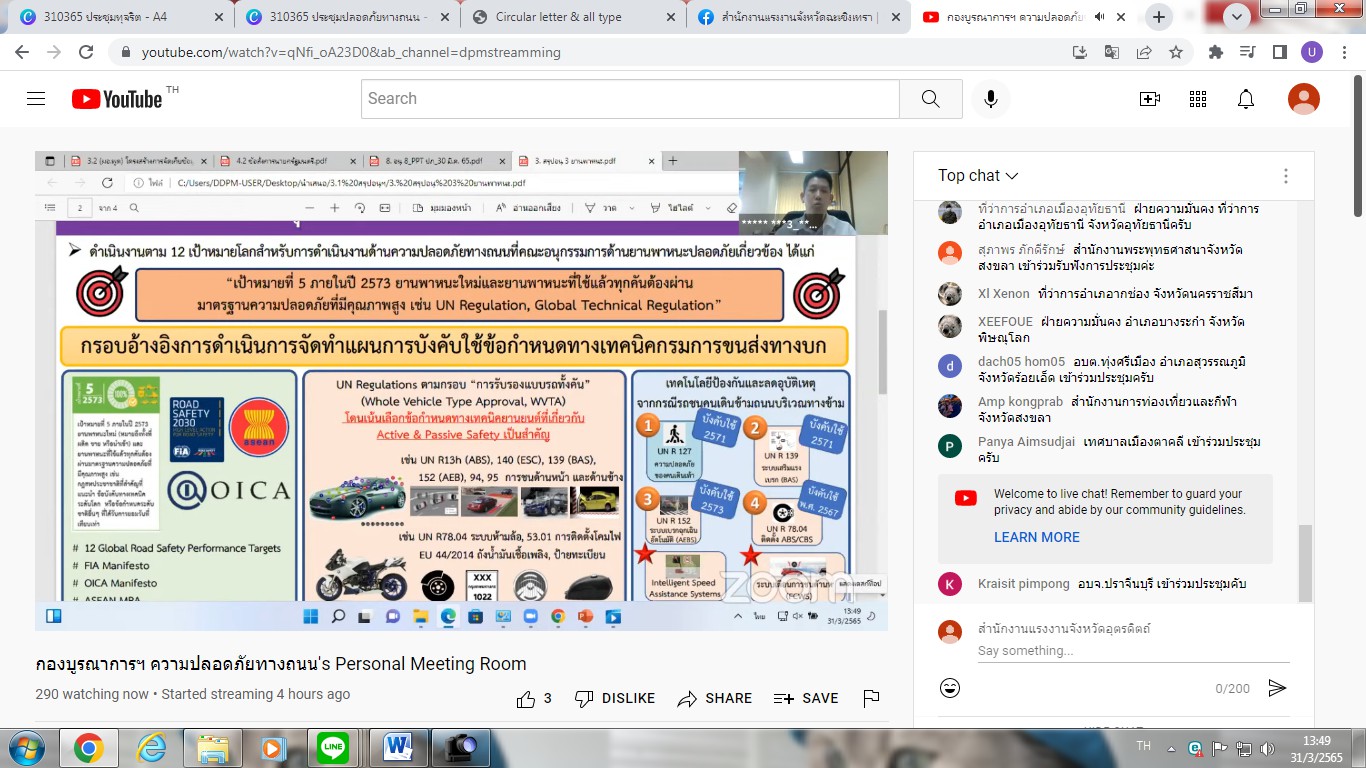Like the video with thumbs up

click(x=527, y=699)
